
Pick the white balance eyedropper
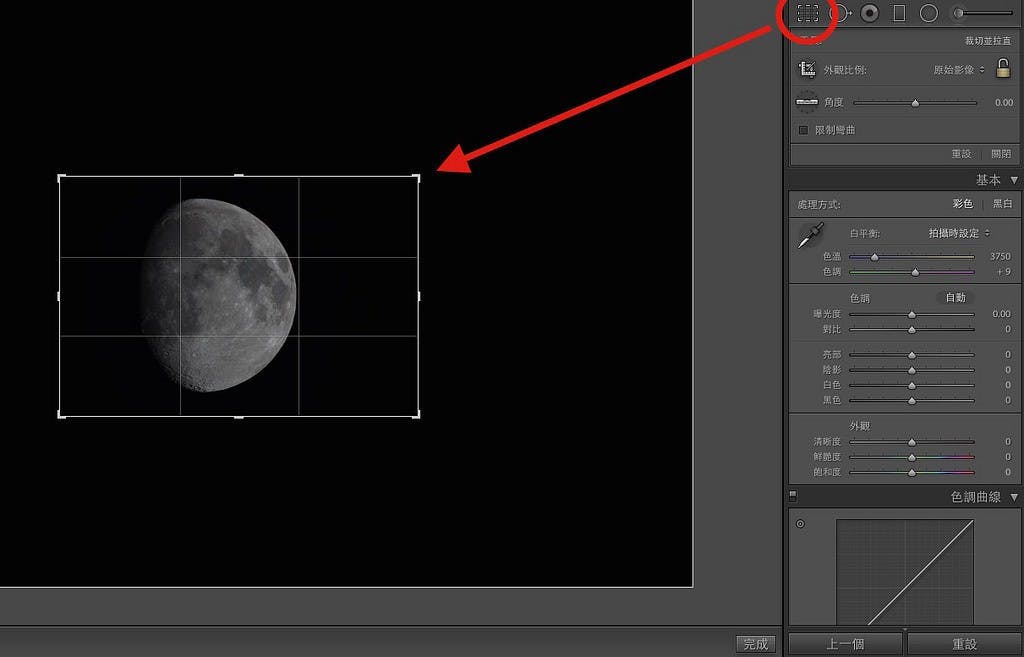pos(808,236)
